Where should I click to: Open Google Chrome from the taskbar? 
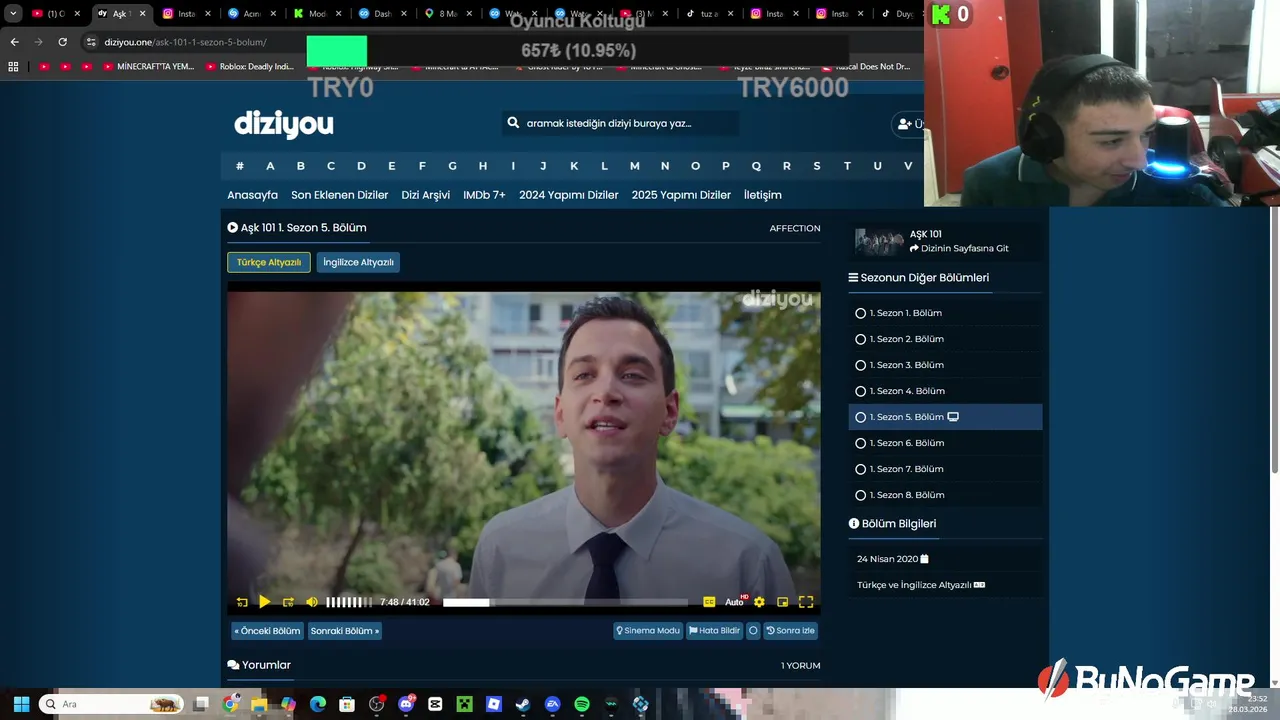point(231,704)
